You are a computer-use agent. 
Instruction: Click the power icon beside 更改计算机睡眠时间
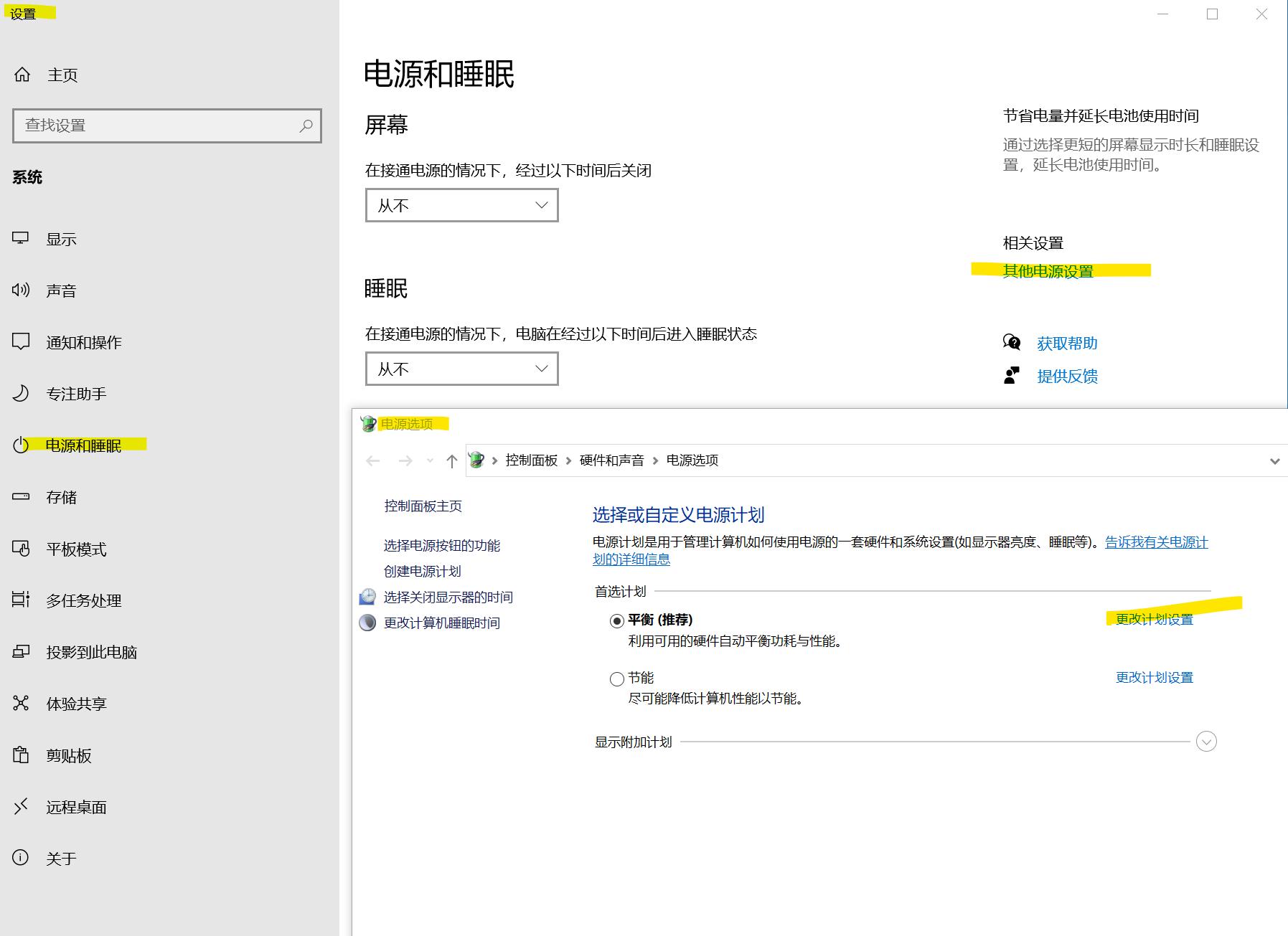pyautogui.click(x=367, y=622)
